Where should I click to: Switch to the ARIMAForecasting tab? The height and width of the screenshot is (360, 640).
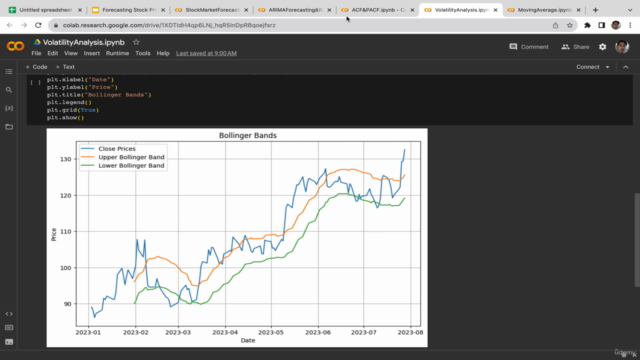tap(295, 10)
